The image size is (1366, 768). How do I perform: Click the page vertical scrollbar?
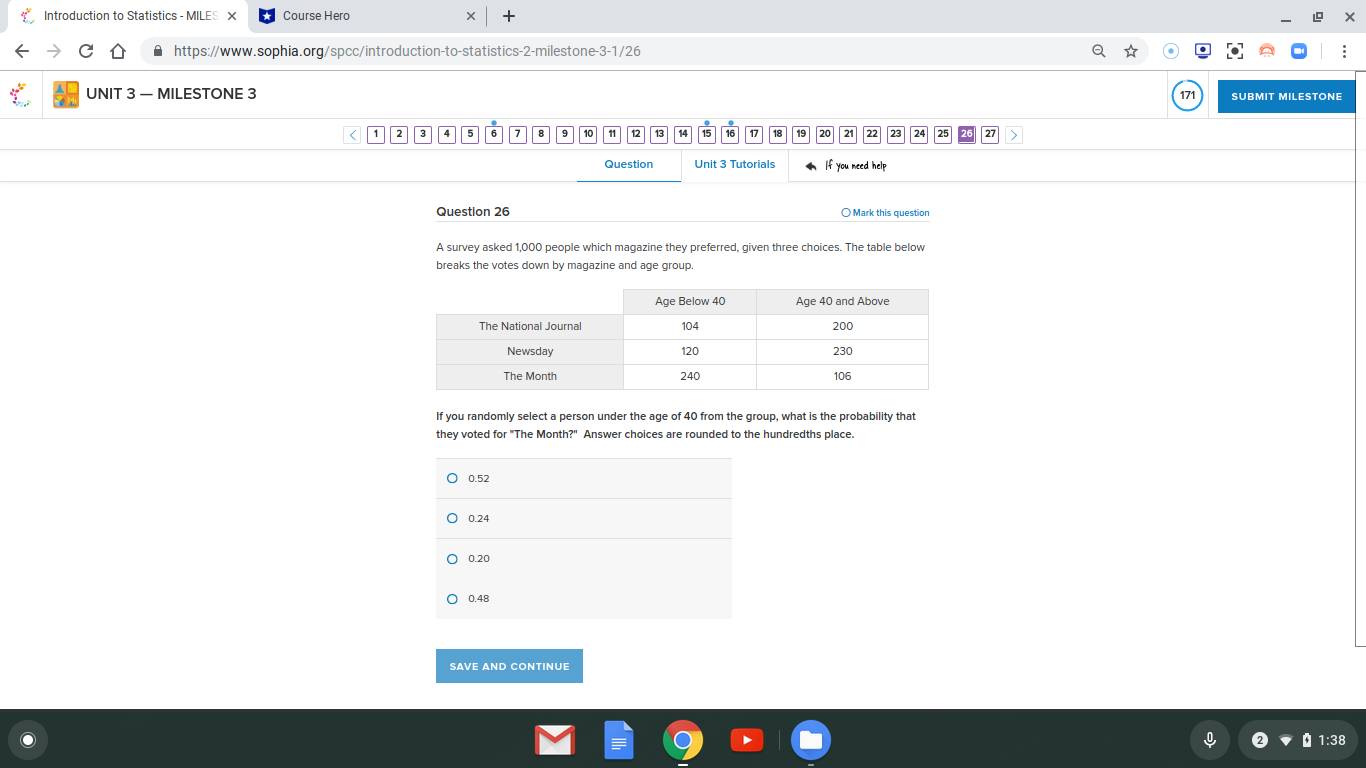(x=1360, y=360)
